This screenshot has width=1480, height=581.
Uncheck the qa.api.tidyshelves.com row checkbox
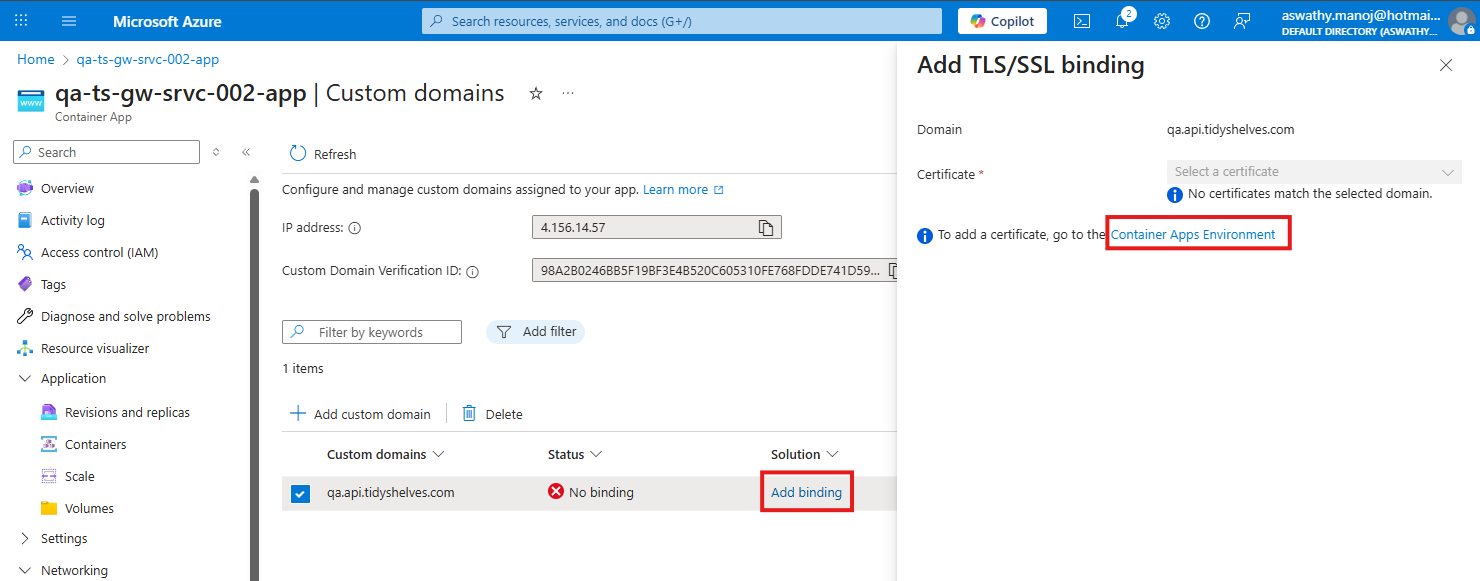[300, 493]
